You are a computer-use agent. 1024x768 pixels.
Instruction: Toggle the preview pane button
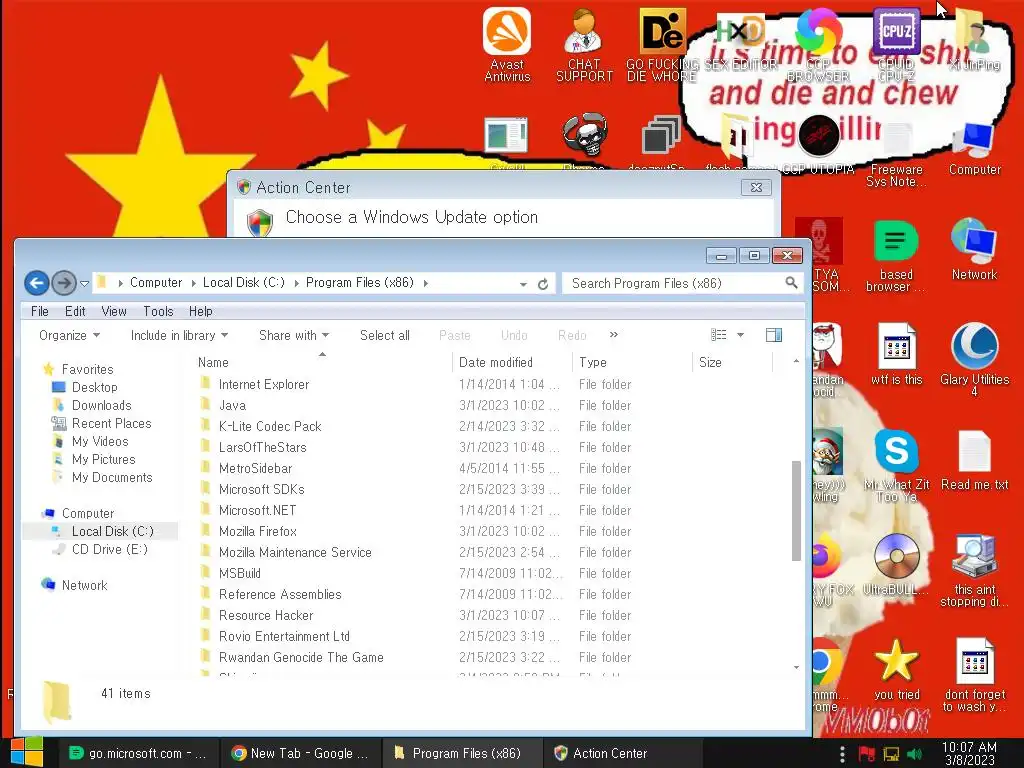coord(774,335)
